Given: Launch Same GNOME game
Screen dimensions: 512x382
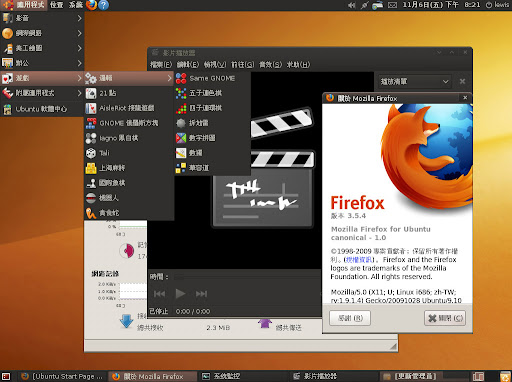Looking at the screenshot, I should point(212,78).
